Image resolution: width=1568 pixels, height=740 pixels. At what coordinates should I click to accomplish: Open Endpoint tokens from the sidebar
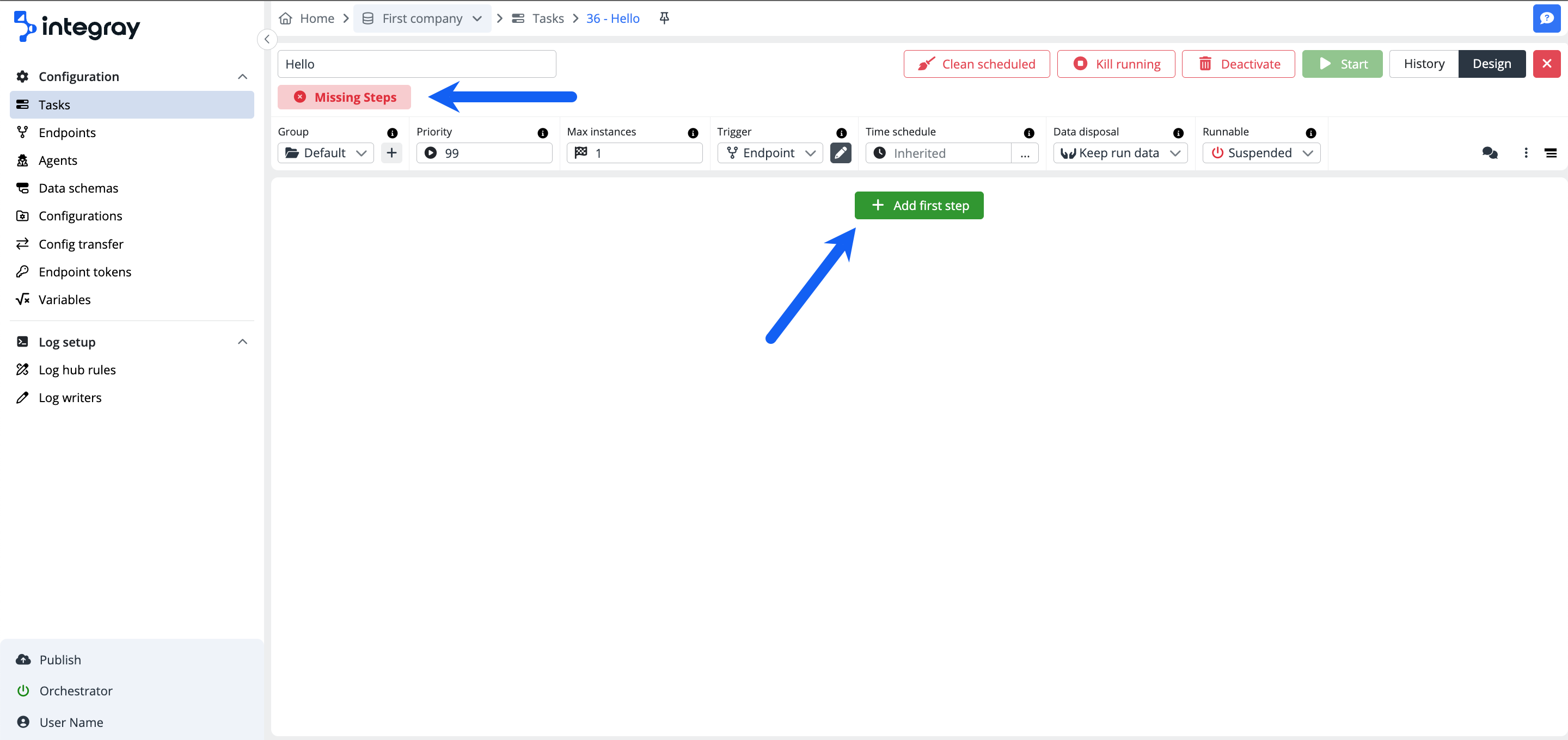[84, 272]
